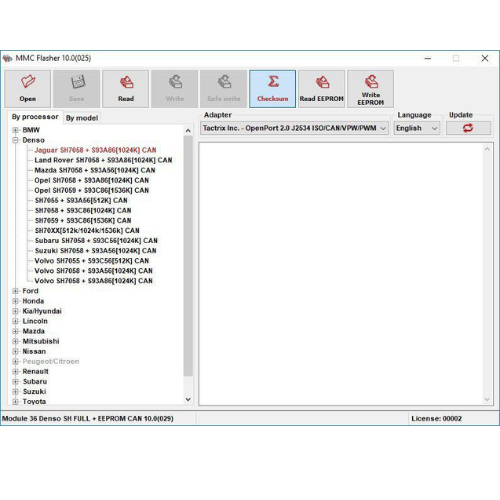Viewport: 500px width, 500px height.
Task: Expand the Kia/Hyundai tree node
Action: coord(15,311)
